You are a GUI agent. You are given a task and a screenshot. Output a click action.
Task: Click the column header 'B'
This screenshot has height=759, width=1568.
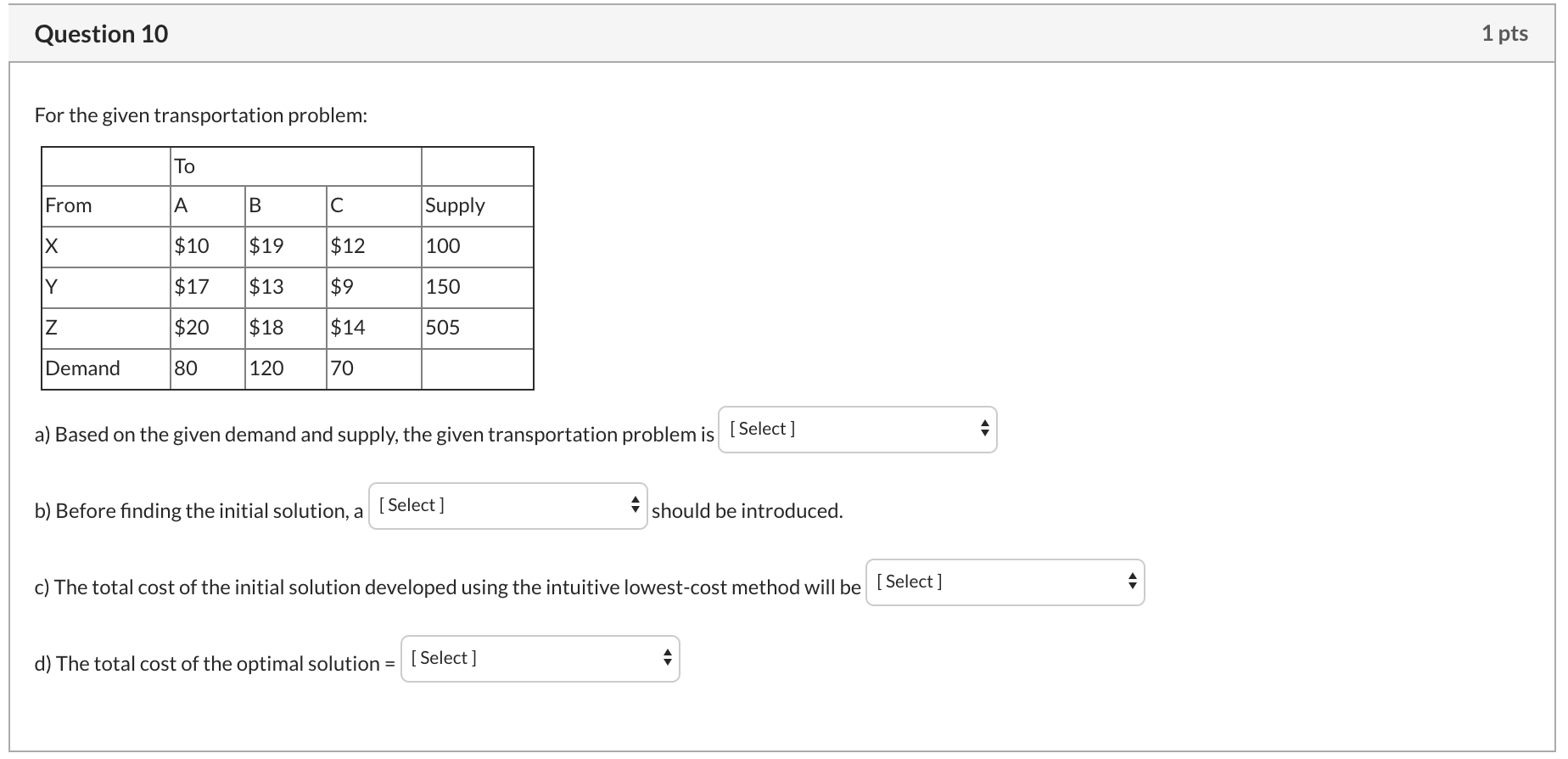[255, 205]
